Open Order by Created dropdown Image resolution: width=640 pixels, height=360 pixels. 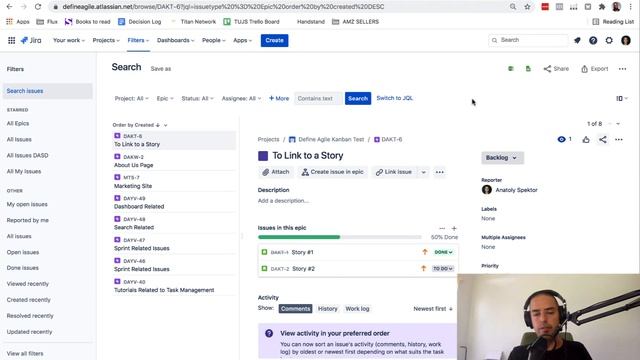[140, 125]
